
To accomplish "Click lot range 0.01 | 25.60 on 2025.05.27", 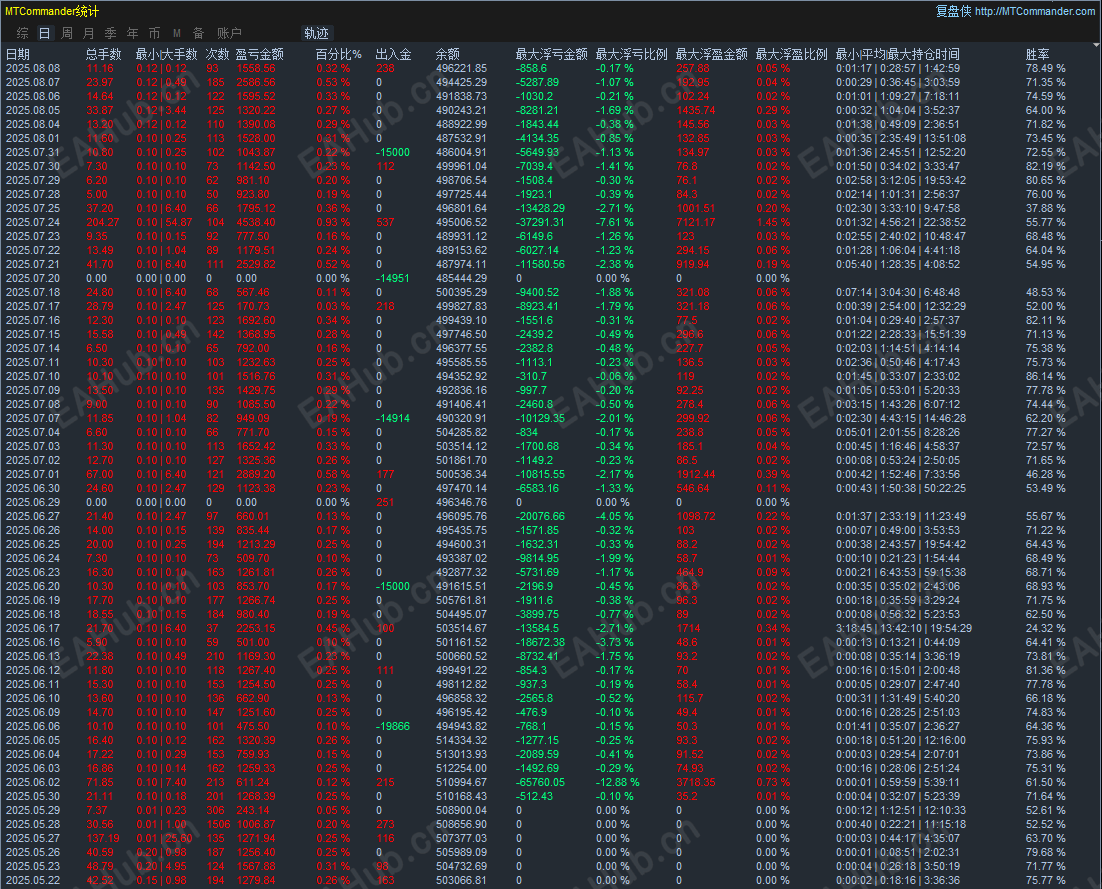I will click(x=162, y=838).
